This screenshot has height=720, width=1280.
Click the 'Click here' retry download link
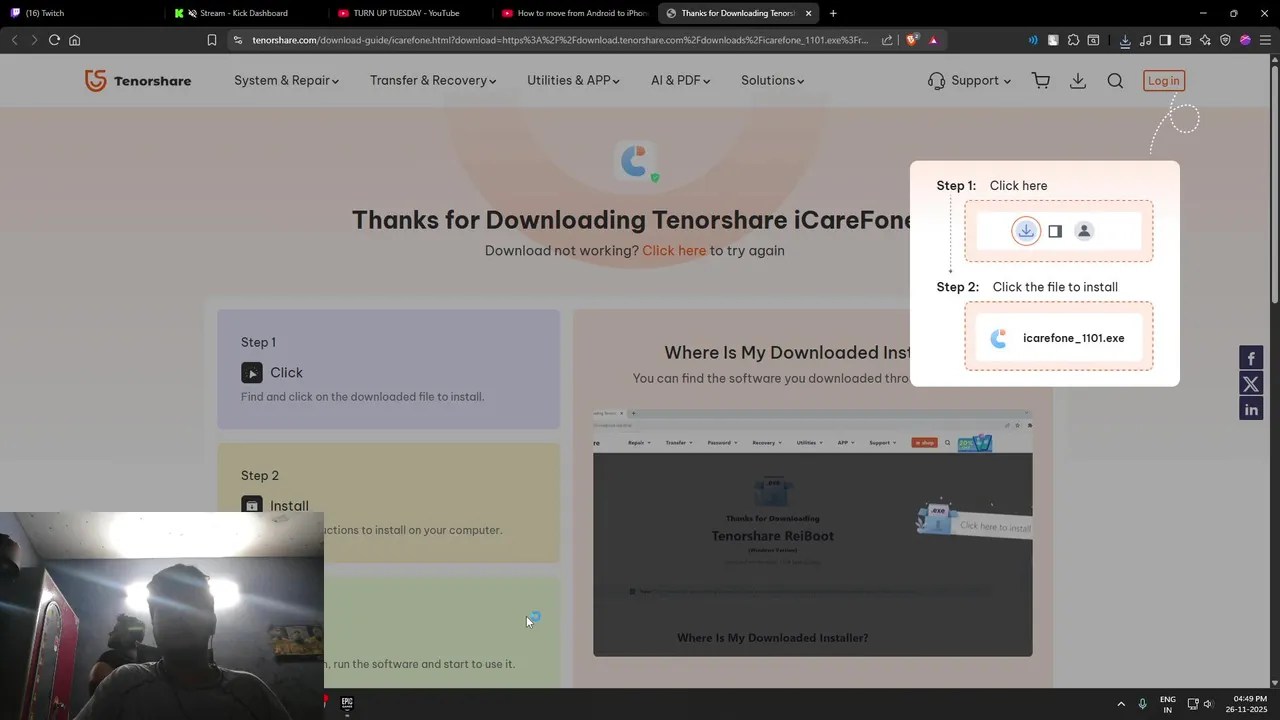674,251
